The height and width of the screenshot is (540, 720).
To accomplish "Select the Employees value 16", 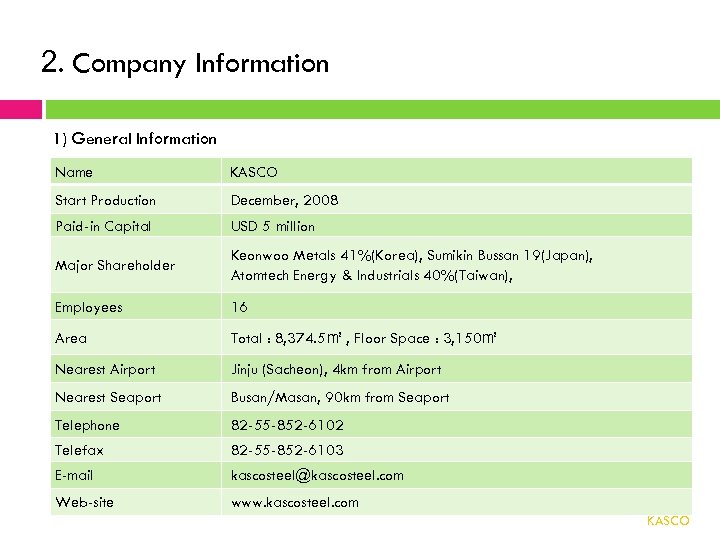I will (240, 307).
